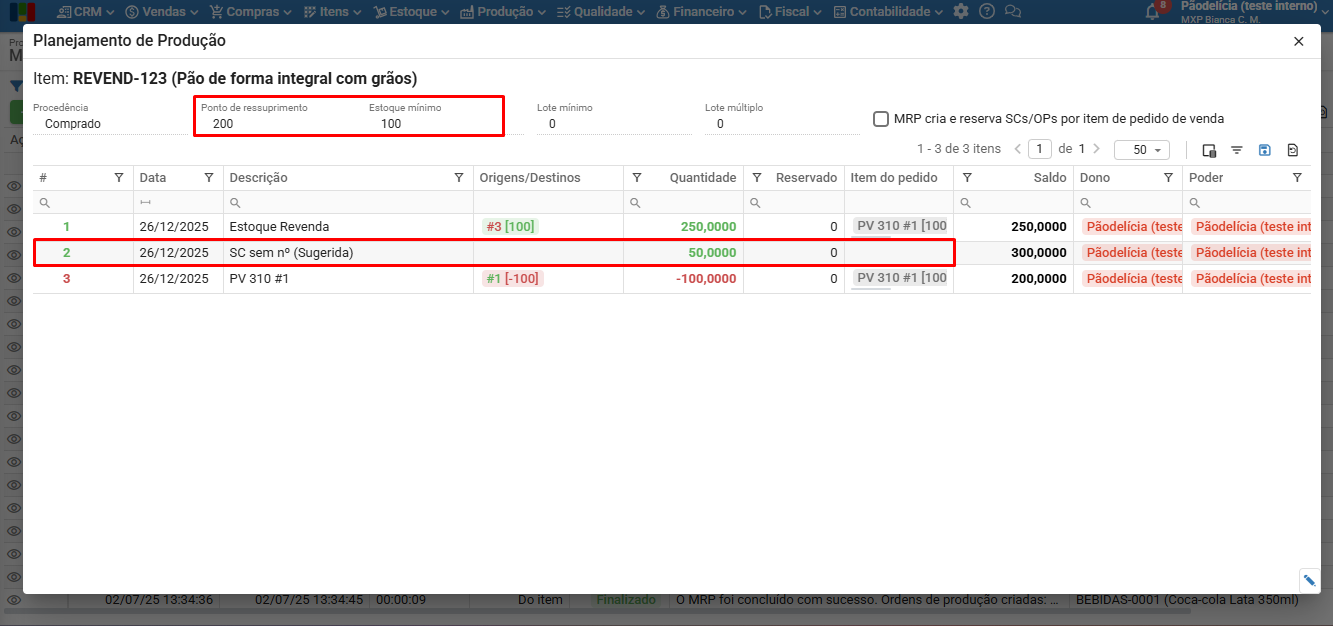The height and width of the screenshot is (626, 1333).
Task: Click the filter icon beside Quantidade header
Action: [637, 177]
